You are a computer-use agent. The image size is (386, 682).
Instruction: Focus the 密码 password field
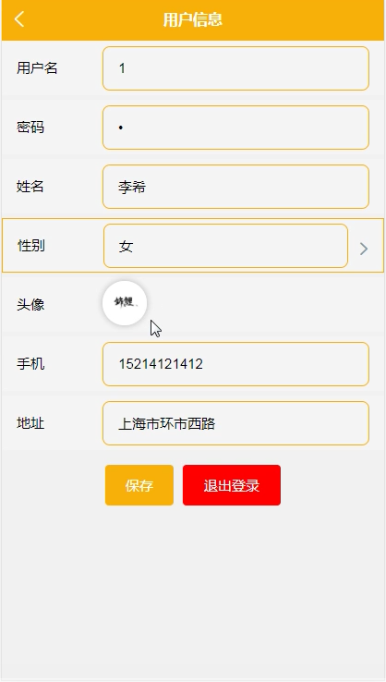(235, 127)
